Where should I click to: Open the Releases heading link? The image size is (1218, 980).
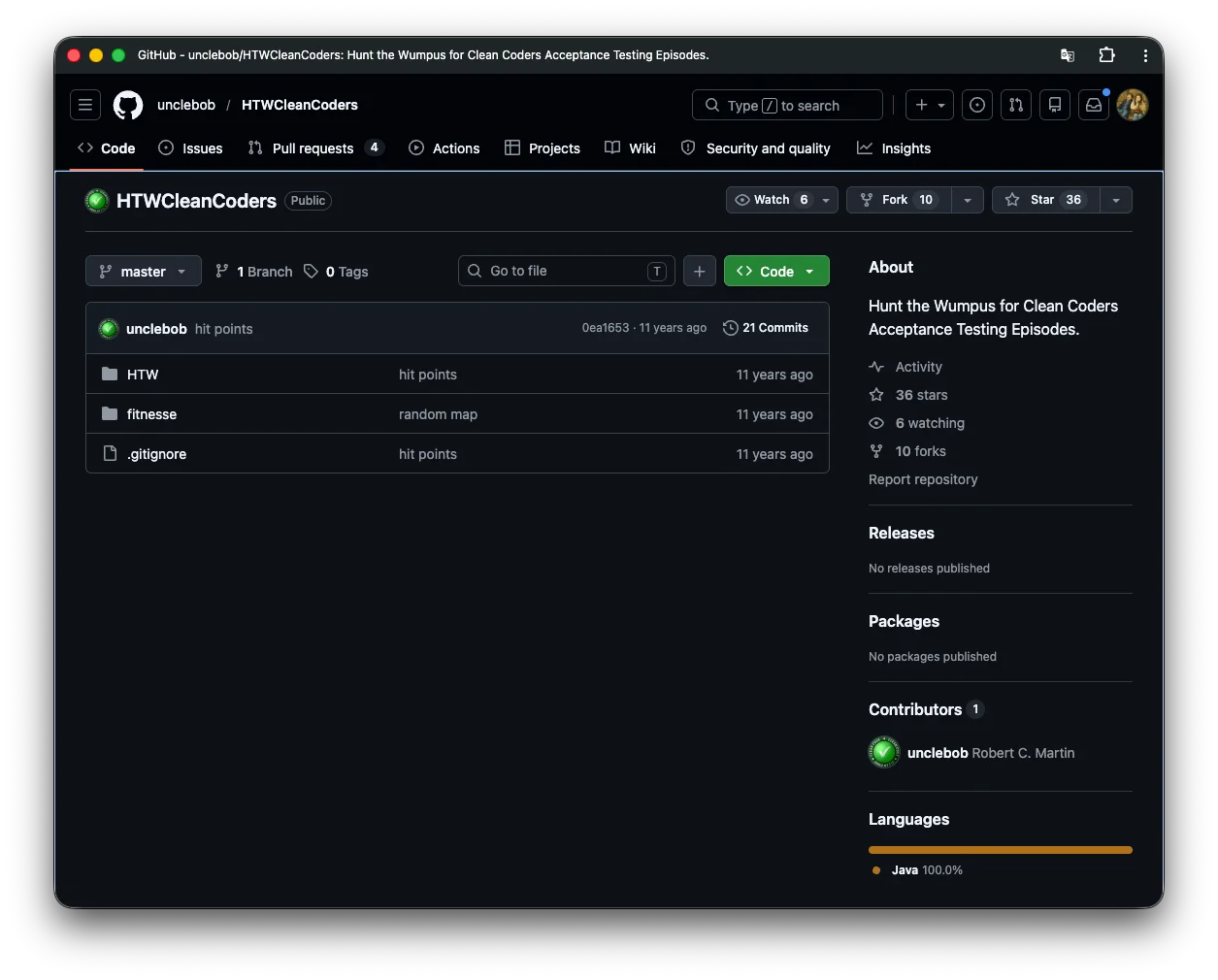pyautogui.click(x=902, y=533)
